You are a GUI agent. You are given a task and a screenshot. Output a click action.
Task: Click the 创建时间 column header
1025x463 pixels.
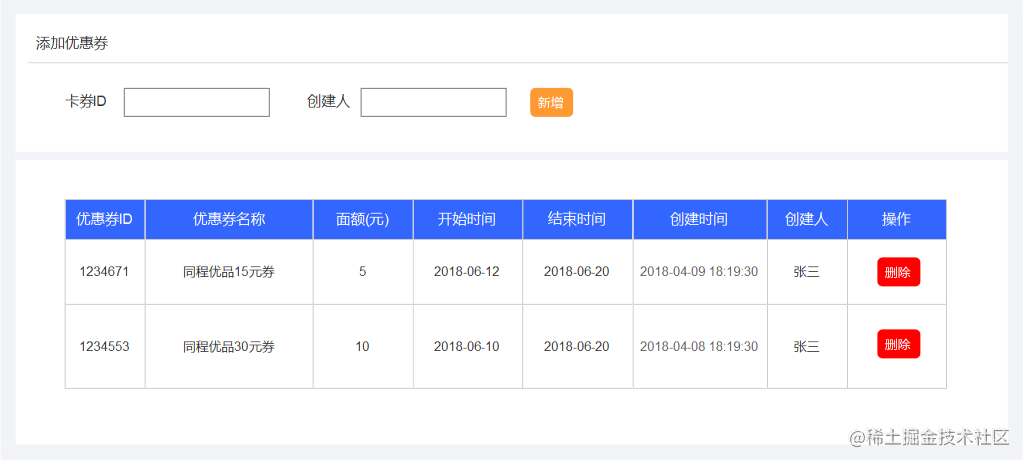(699, 219)
